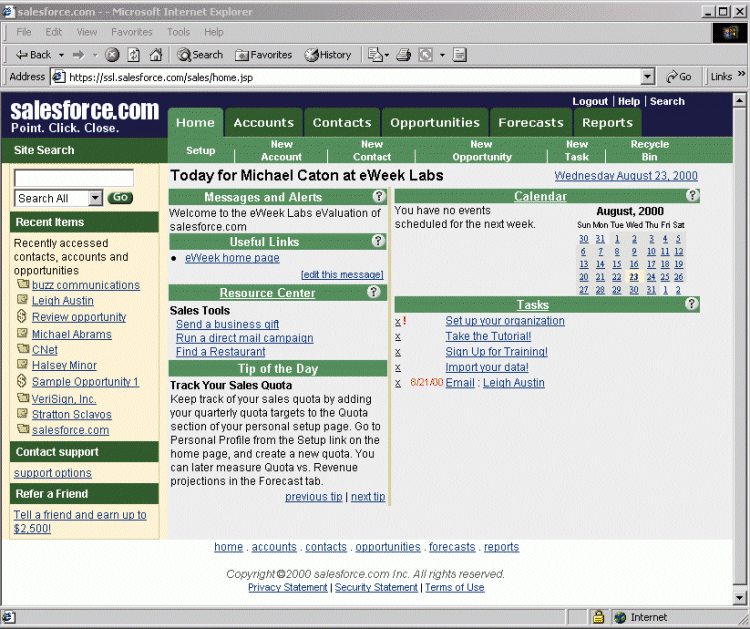
Task: Close the Set up your organization task x
Action: pyautogui.click(x=398, y=321)
